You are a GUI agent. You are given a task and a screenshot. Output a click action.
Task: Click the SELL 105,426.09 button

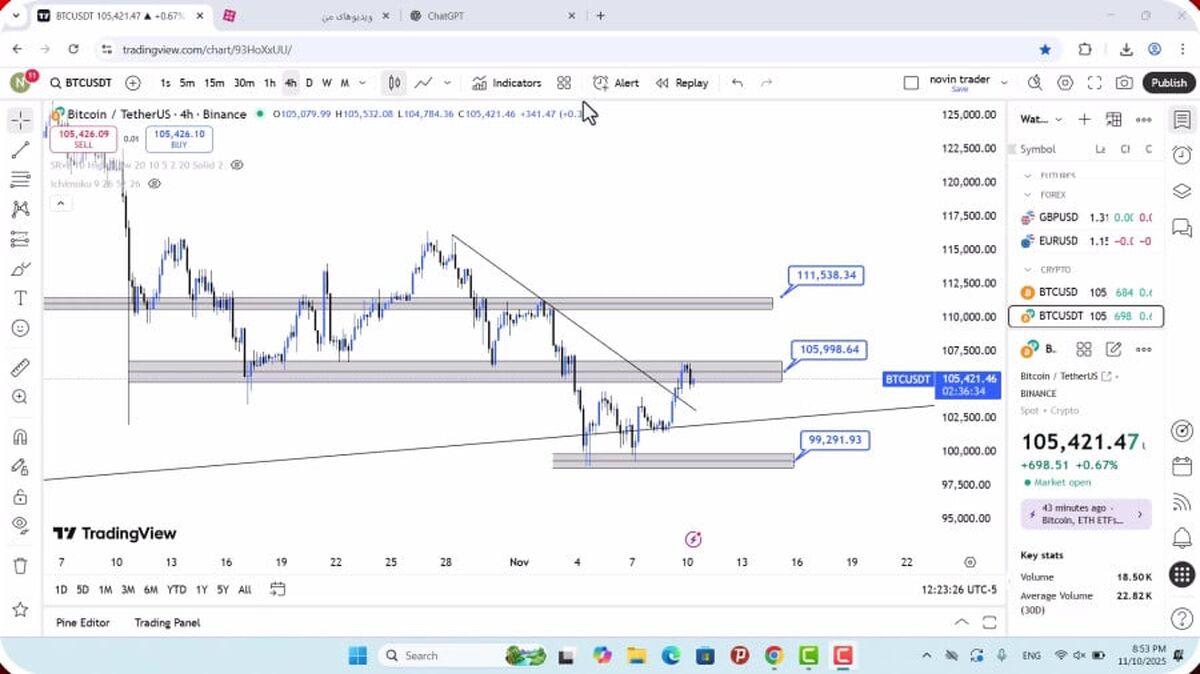(x=83, y=139)
